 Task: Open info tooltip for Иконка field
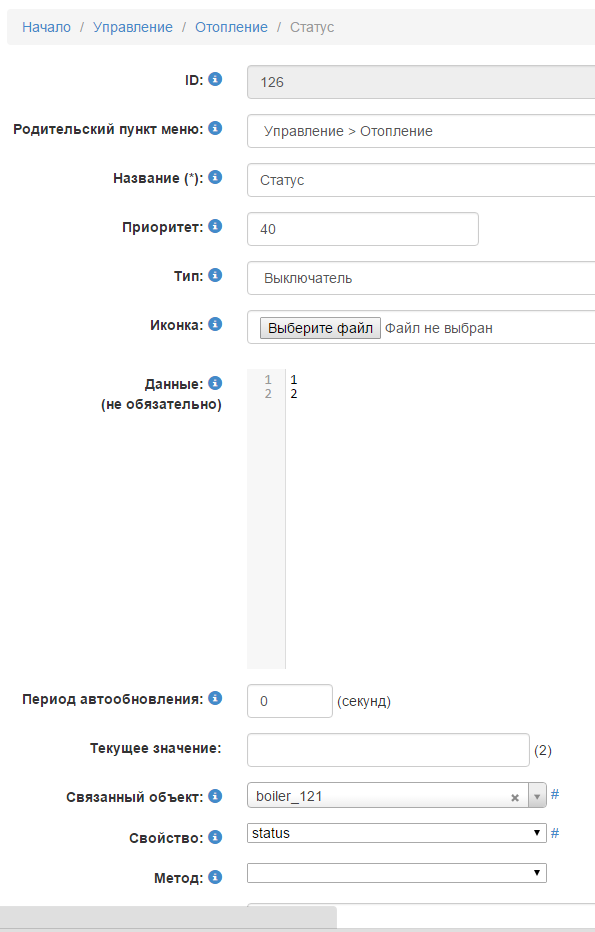(216, 326)
